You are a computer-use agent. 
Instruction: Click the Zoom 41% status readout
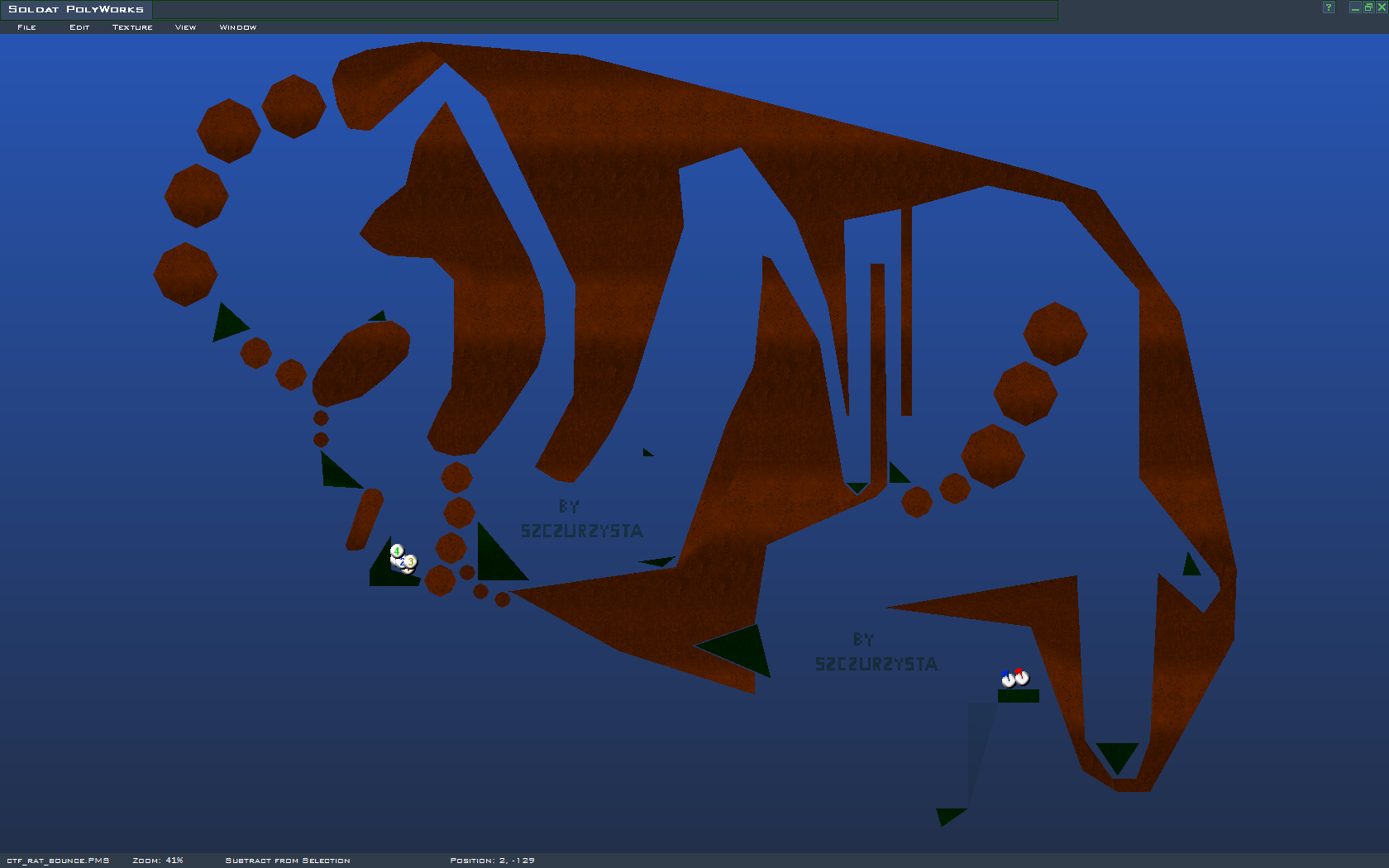click(x=158, y=861)
